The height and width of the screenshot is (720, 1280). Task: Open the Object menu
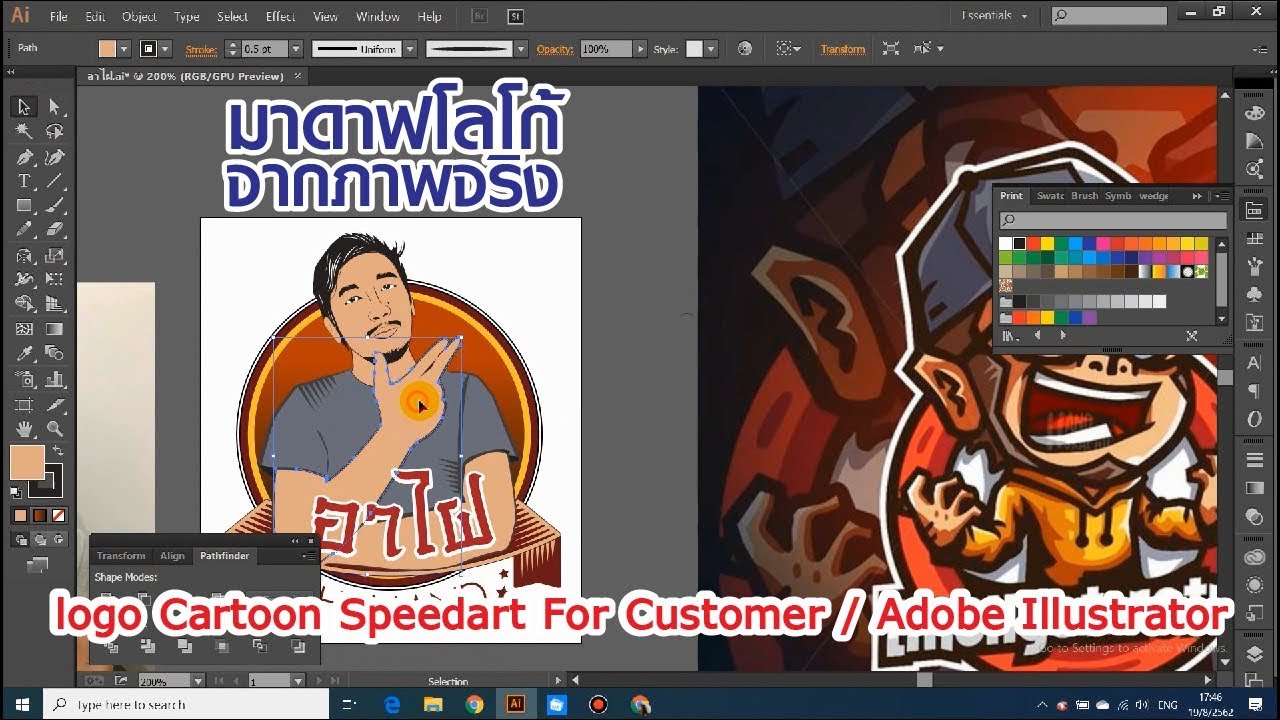point(139,17)
